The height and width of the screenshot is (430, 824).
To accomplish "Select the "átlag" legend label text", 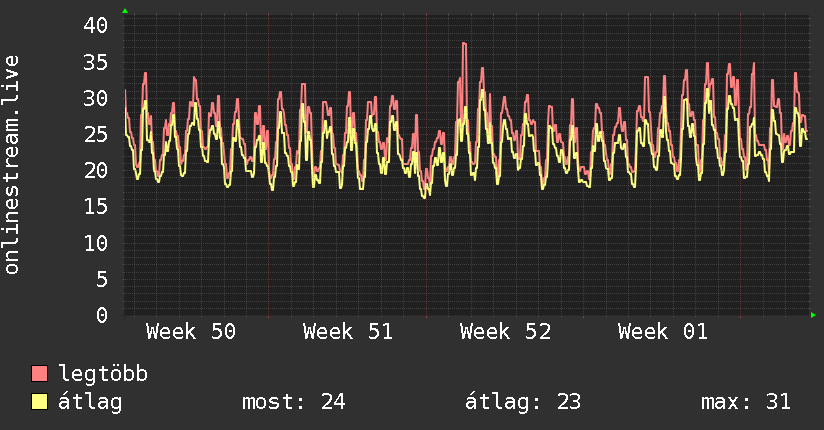I will tap(91, 402).
